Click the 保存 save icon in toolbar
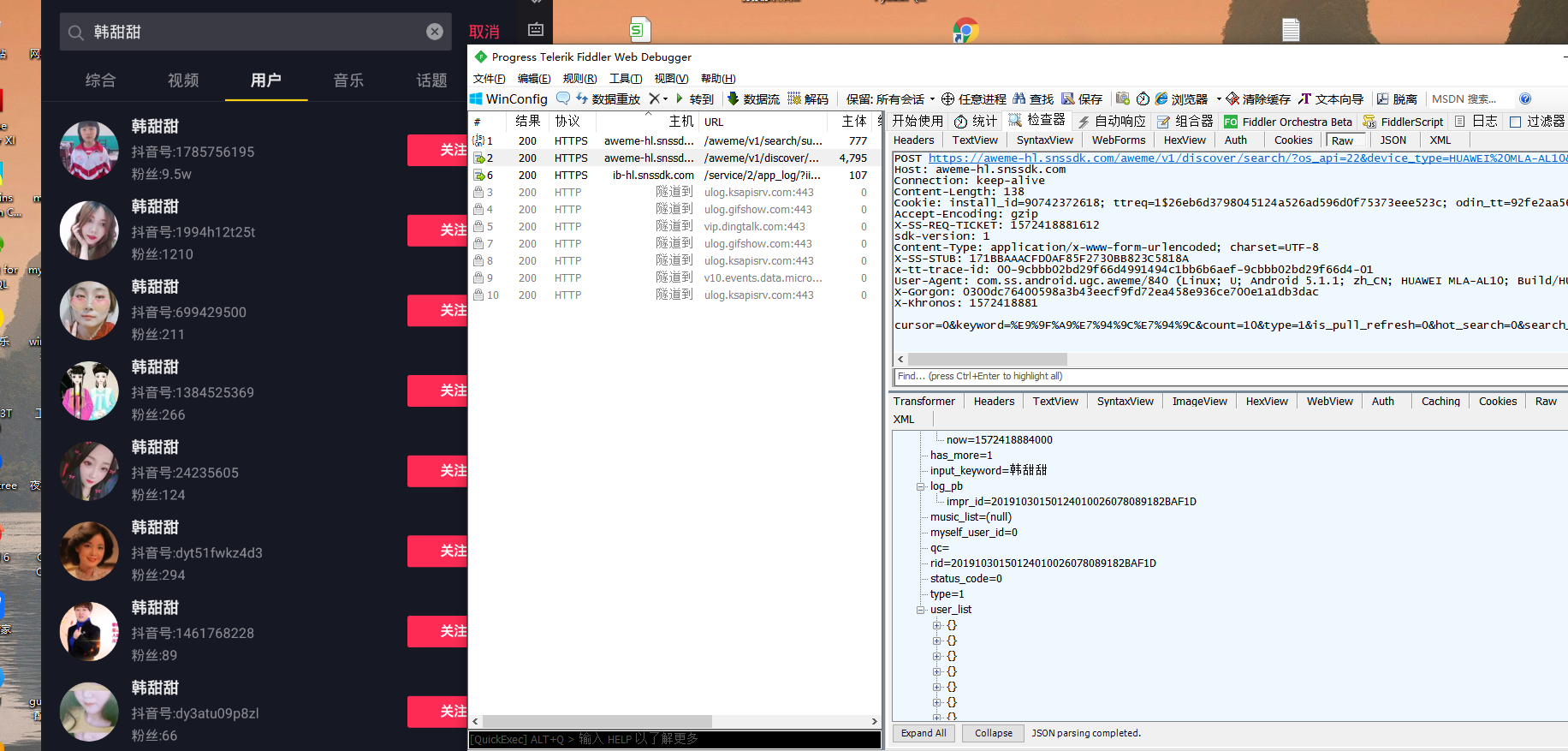The width and height of the screenshot is (1568, 751). pos(1068,99)
